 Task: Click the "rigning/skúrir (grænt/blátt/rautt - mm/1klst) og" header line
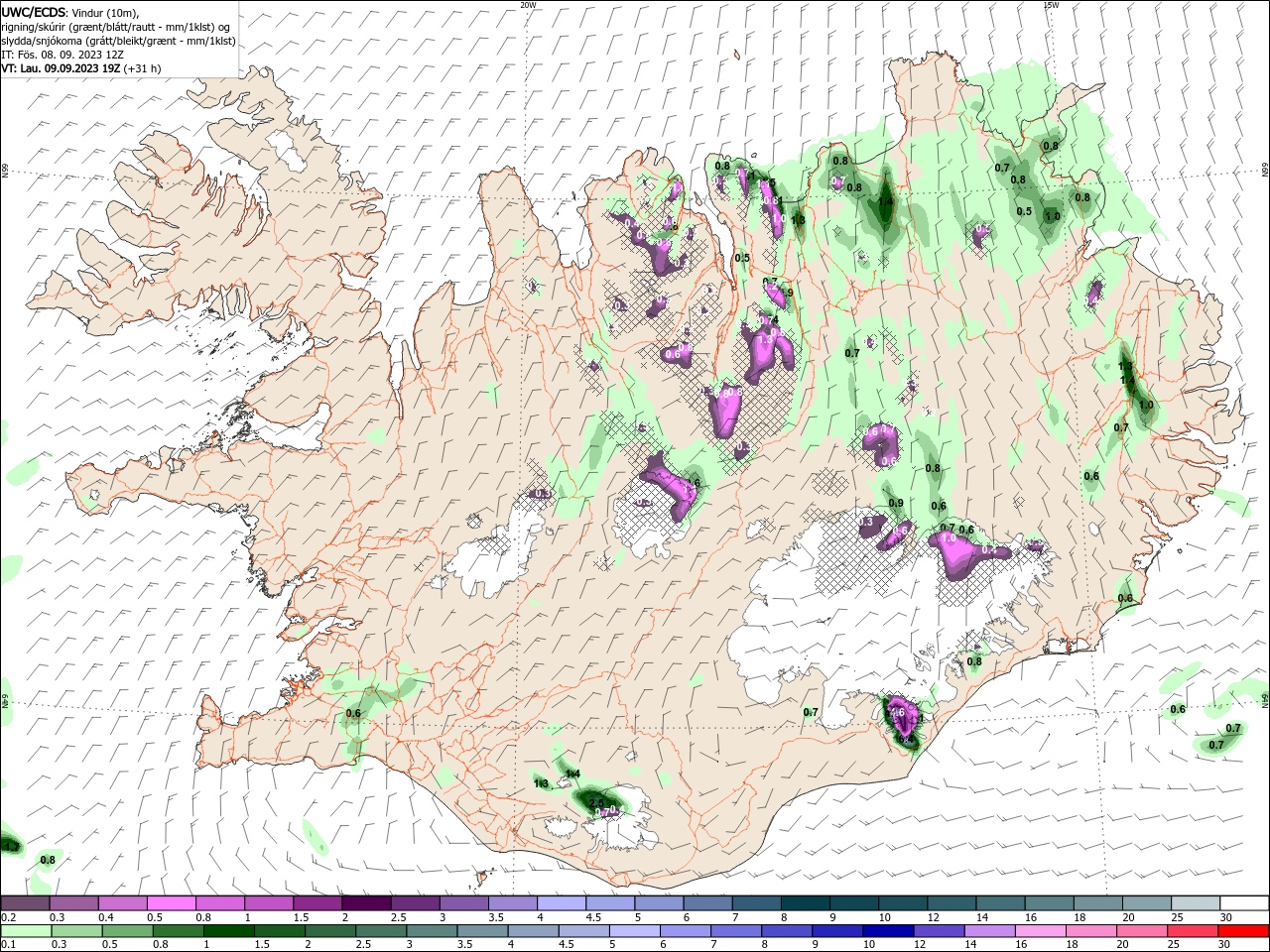(x=116, y=27)
